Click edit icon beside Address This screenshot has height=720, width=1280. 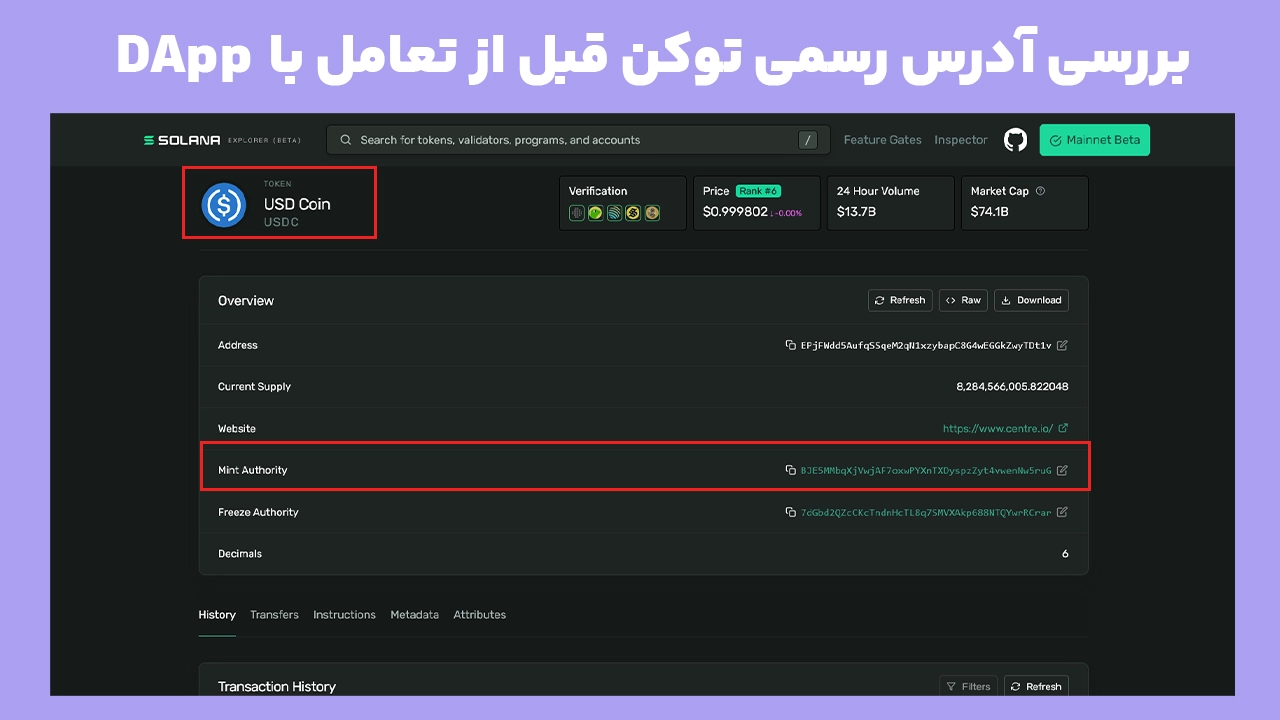point(1062,345)
